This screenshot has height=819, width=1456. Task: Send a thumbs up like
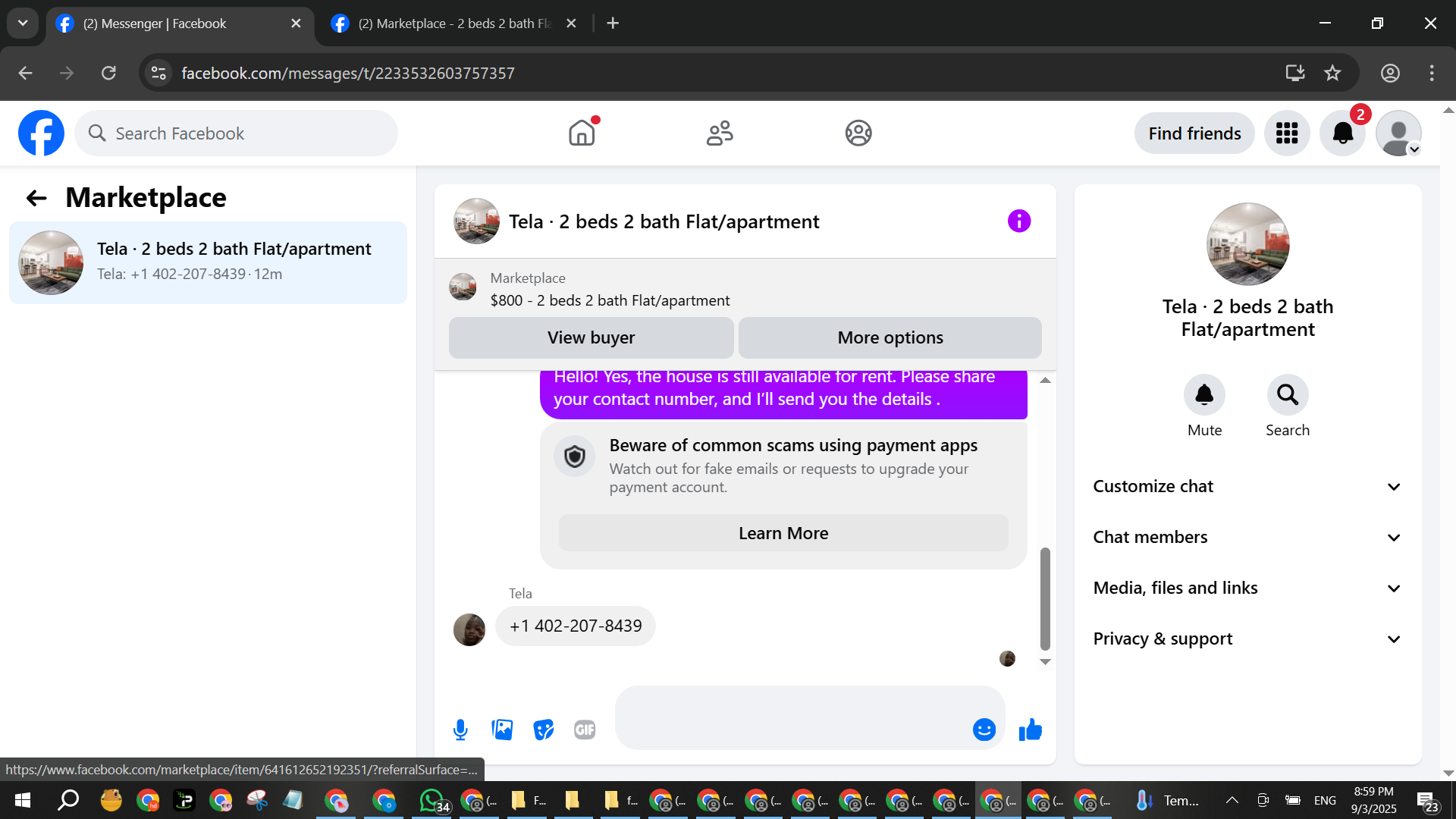tap(1030, 730)
